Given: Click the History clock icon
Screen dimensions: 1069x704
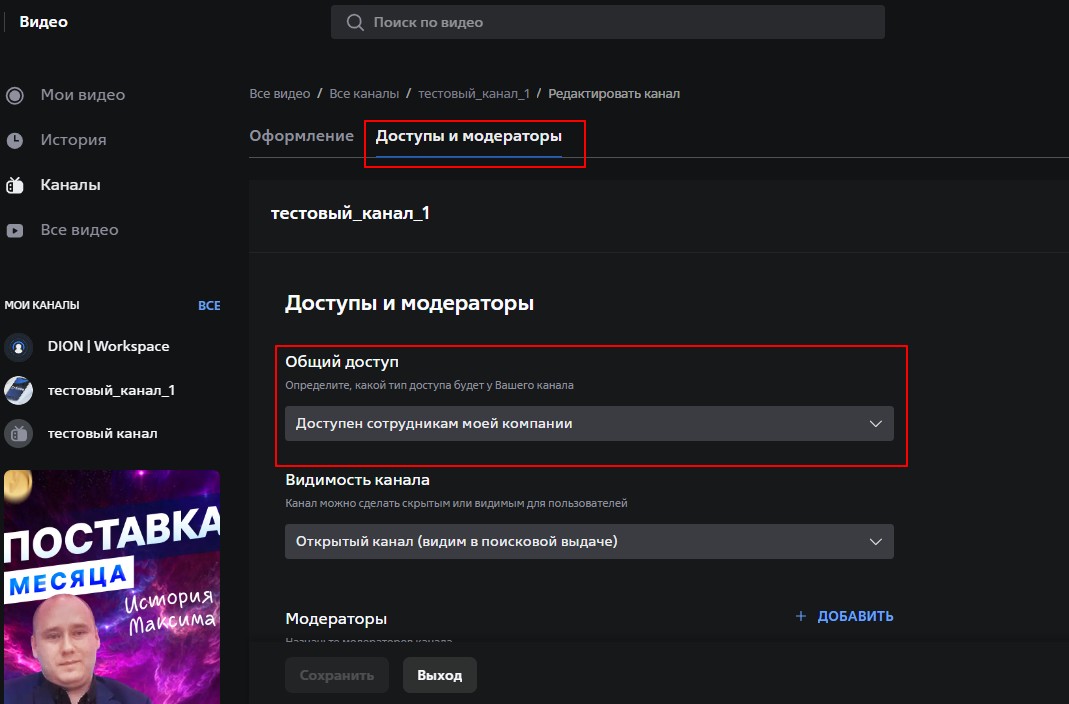Looking at the screenshot, I should coord(15,140).
